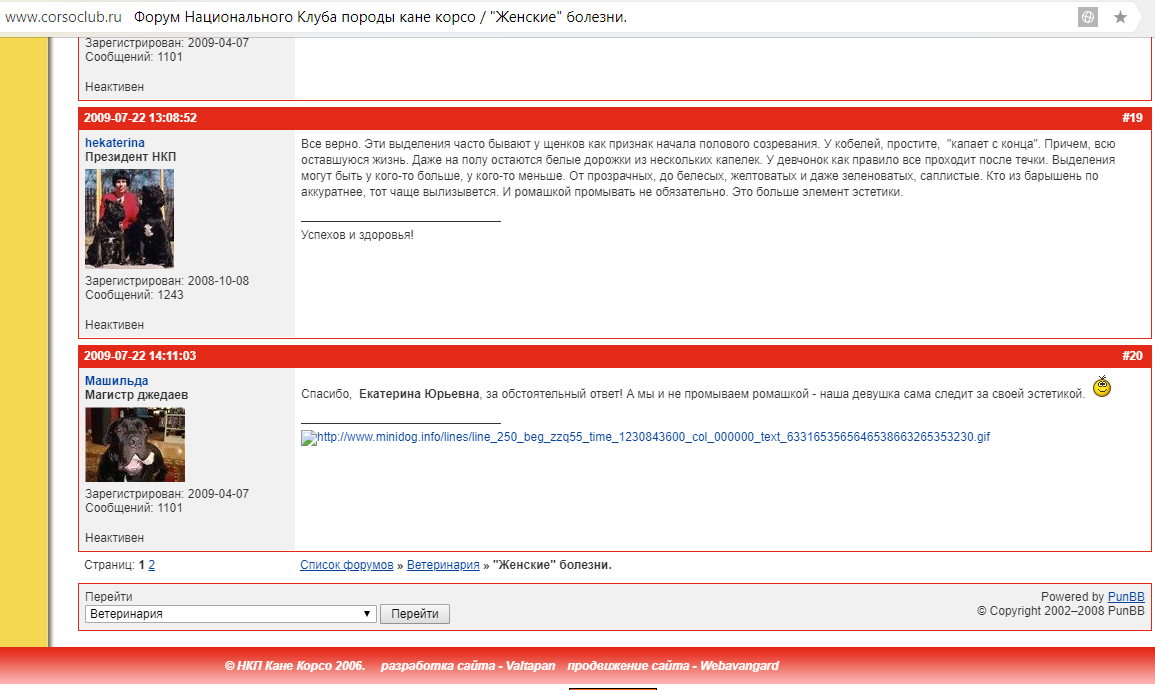Click the bold name "Екатерина Юрьевна" in post #20

419,394
